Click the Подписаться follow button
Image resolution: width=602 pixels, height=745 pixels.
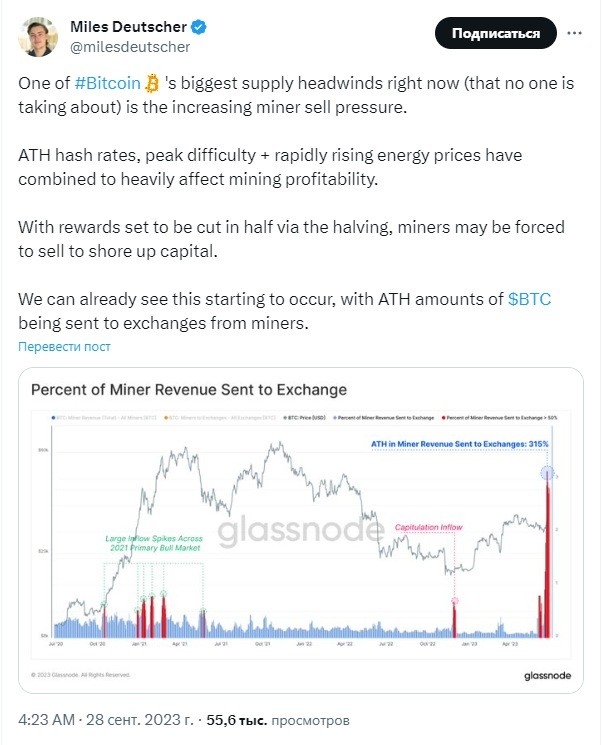pyautogui.click(x=496, y=33)
